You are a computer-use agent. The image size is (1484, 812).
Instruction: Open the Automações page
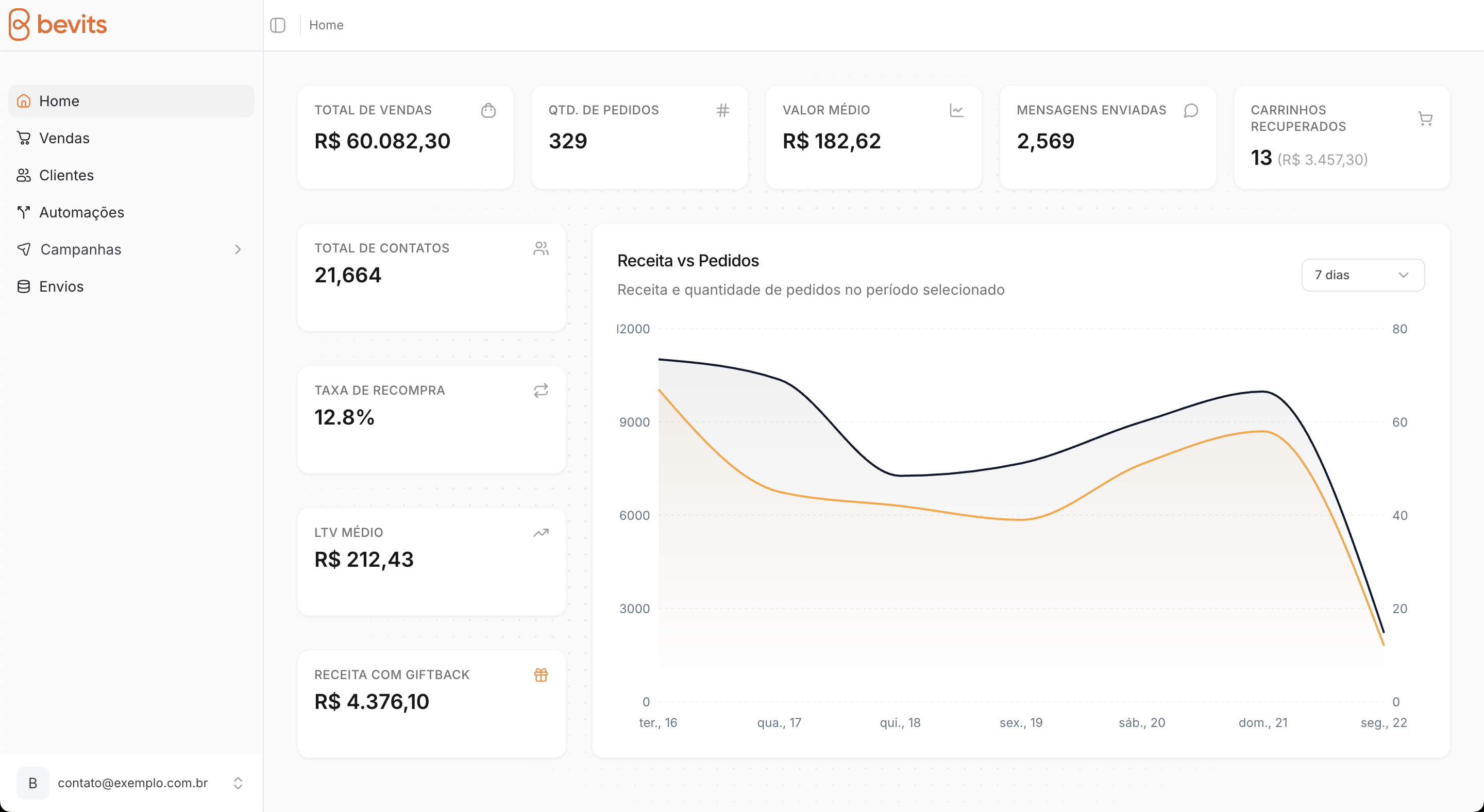coord(81,212)
